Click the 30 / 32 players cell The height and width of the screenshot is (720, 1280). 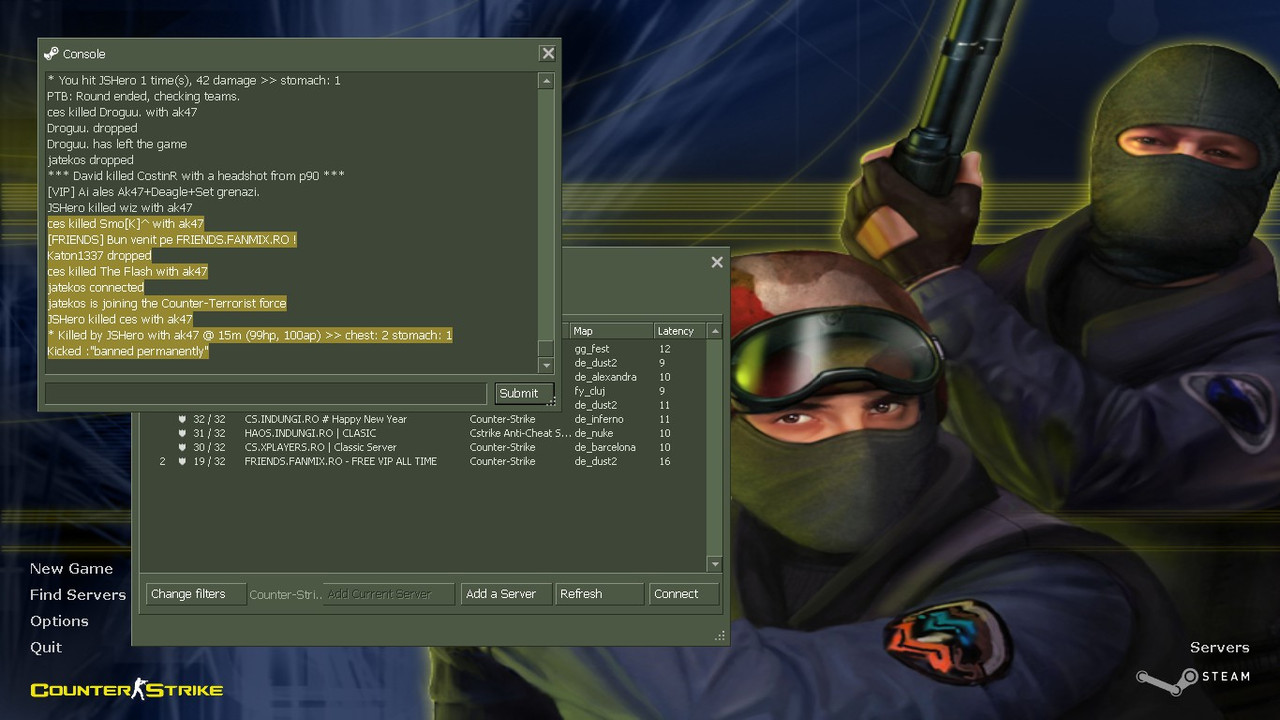coord(209,447)
